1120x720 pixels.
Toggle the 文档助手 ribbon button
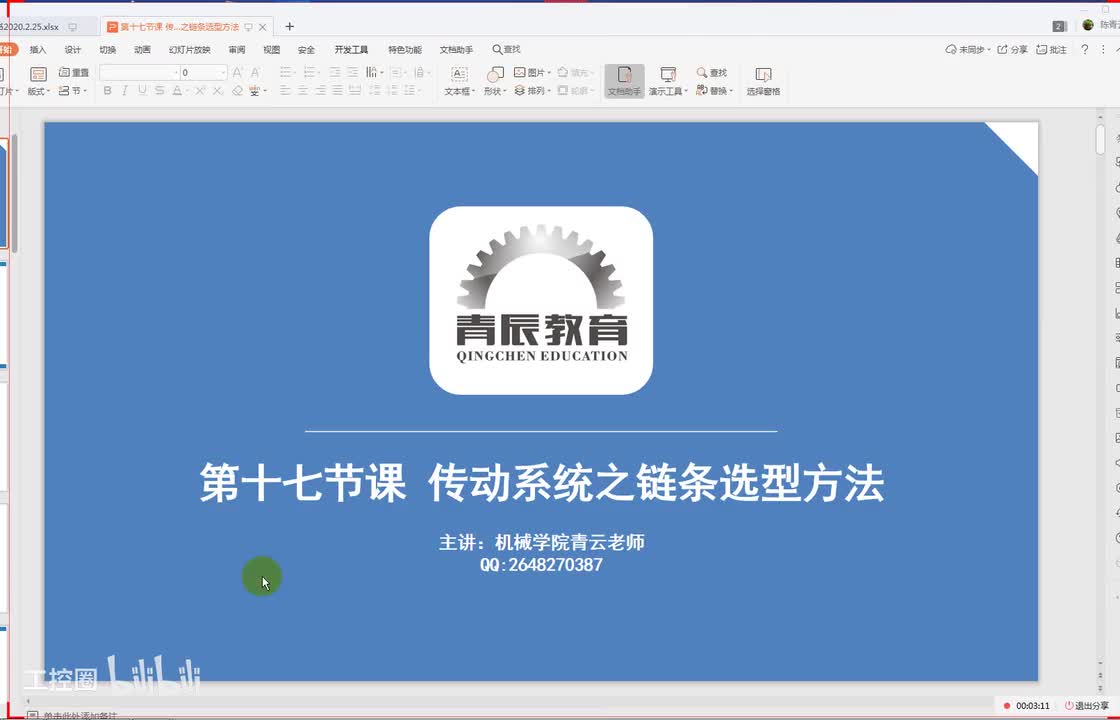pos(624,81)
